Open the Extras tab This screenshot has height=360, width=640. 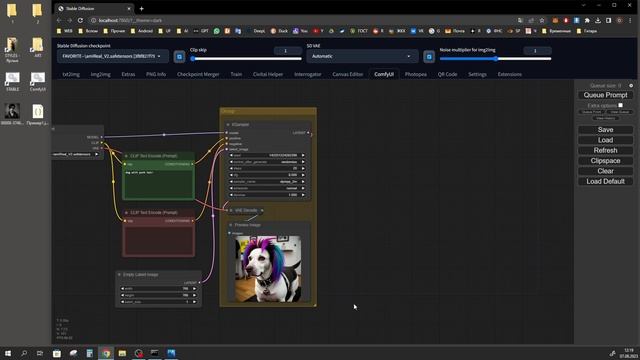(128, 74)
